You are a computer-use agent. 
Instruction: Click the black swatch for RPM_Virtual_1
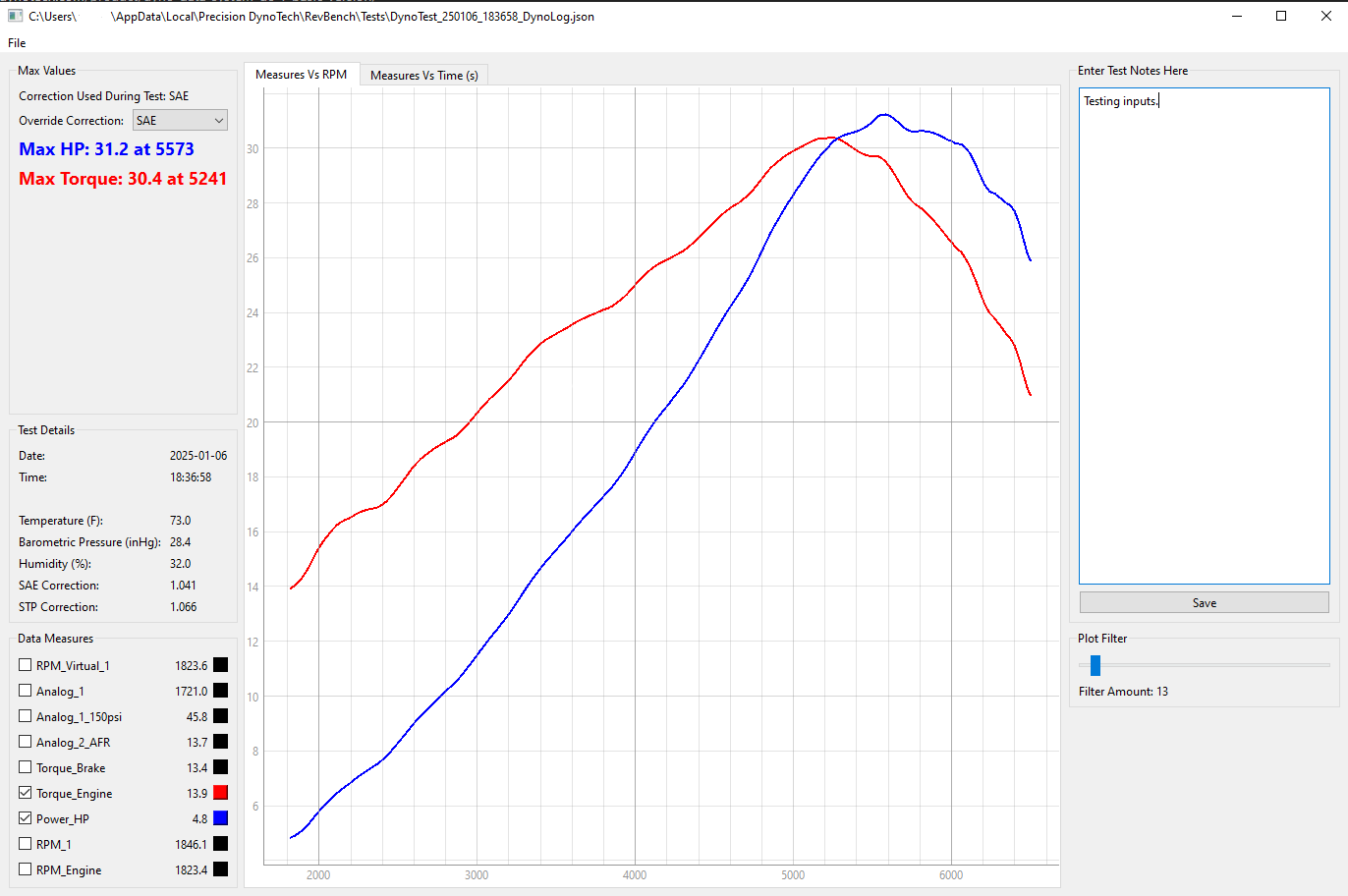tap(221, 665)
